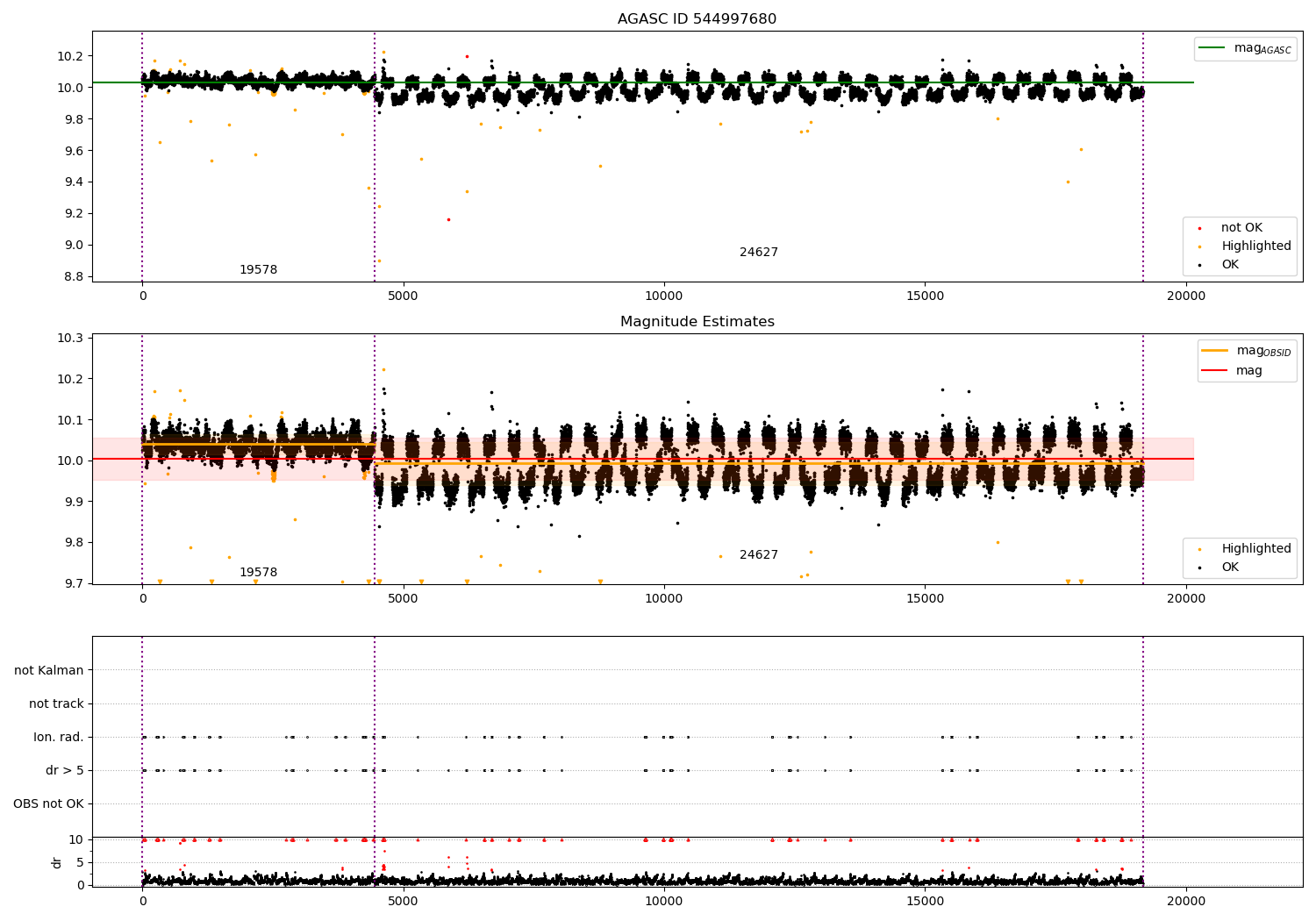This screenshot has height=921, width=1316.
Task: Click the red 'mag' legend entry
Action: [x=1249, y=371]
